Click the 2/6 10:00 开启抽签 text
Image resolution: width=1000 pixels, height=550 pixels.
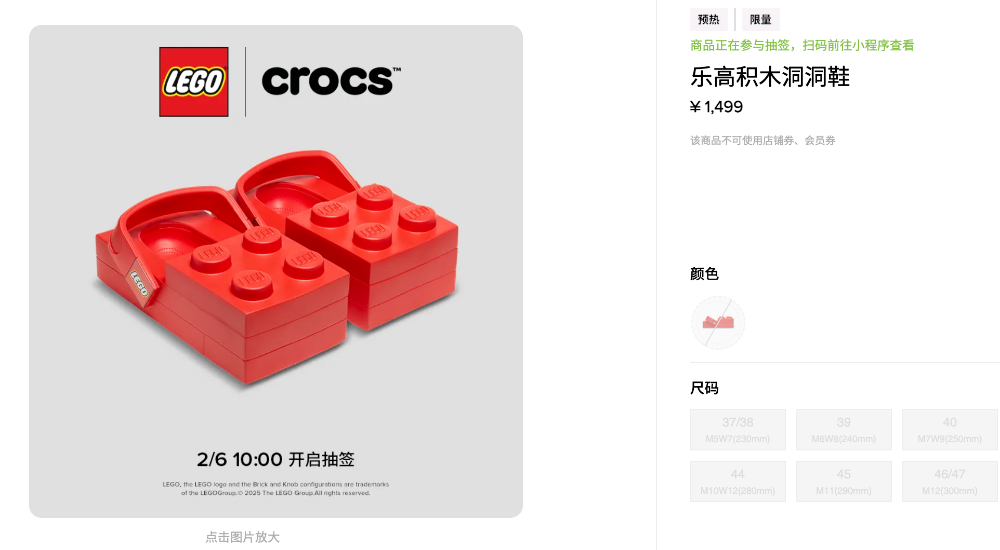(x=276, y=460)
